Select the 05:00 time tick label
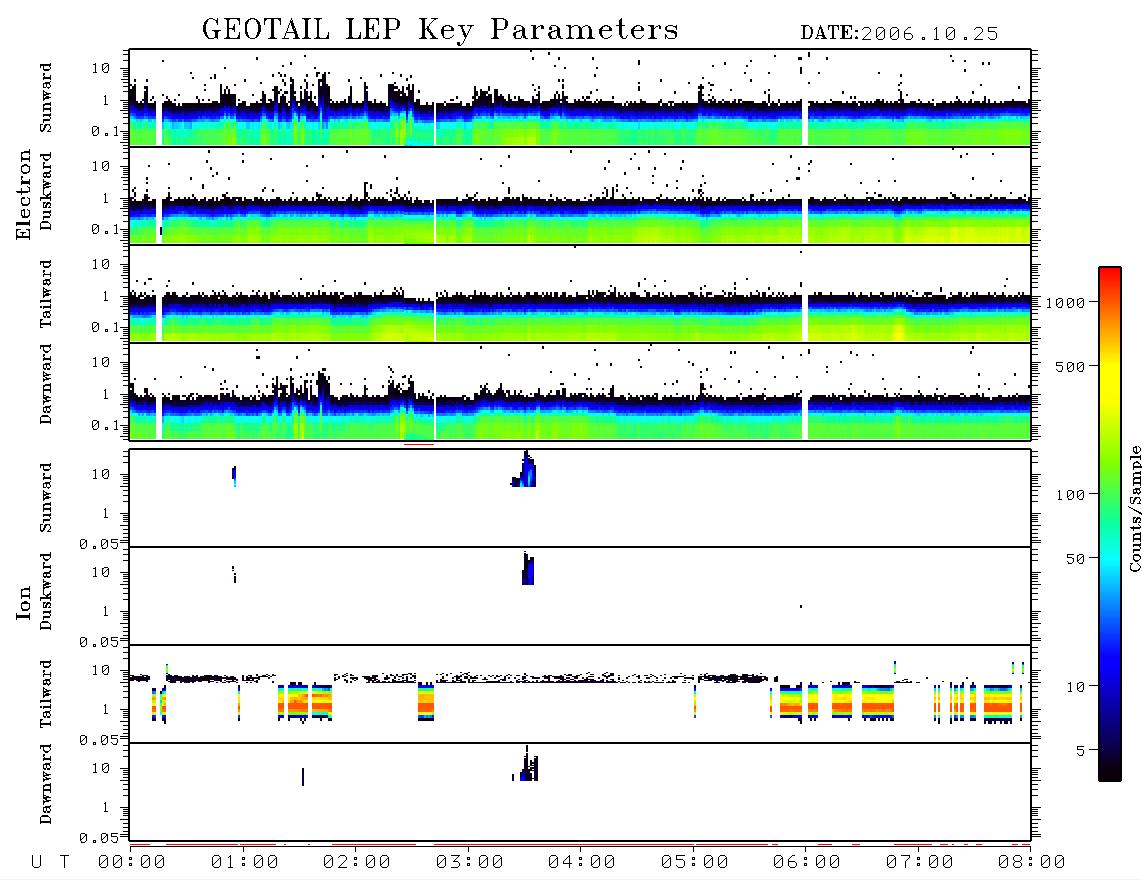Viewport: 1142px width, 880px height. 695,863
